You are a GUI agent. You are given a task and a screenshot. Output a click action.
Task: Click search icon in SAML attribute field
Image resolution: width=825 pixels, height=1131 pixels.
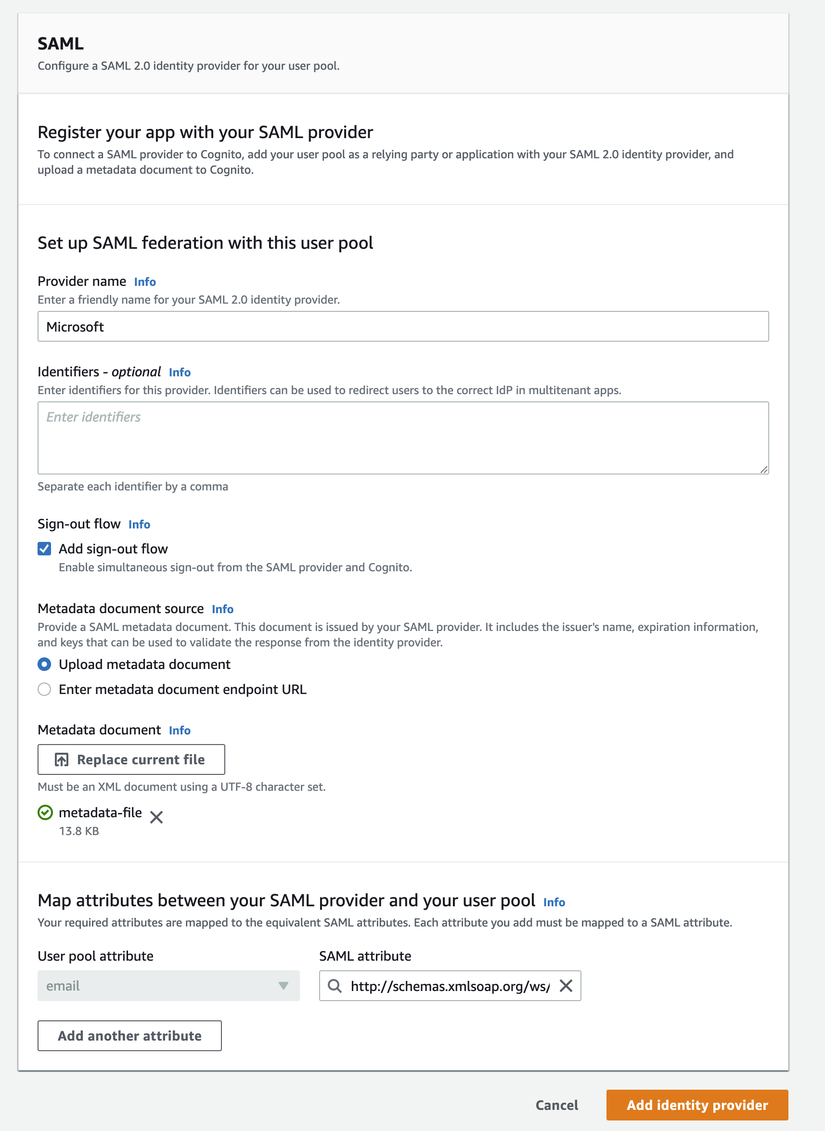click(x=335, y=986)
